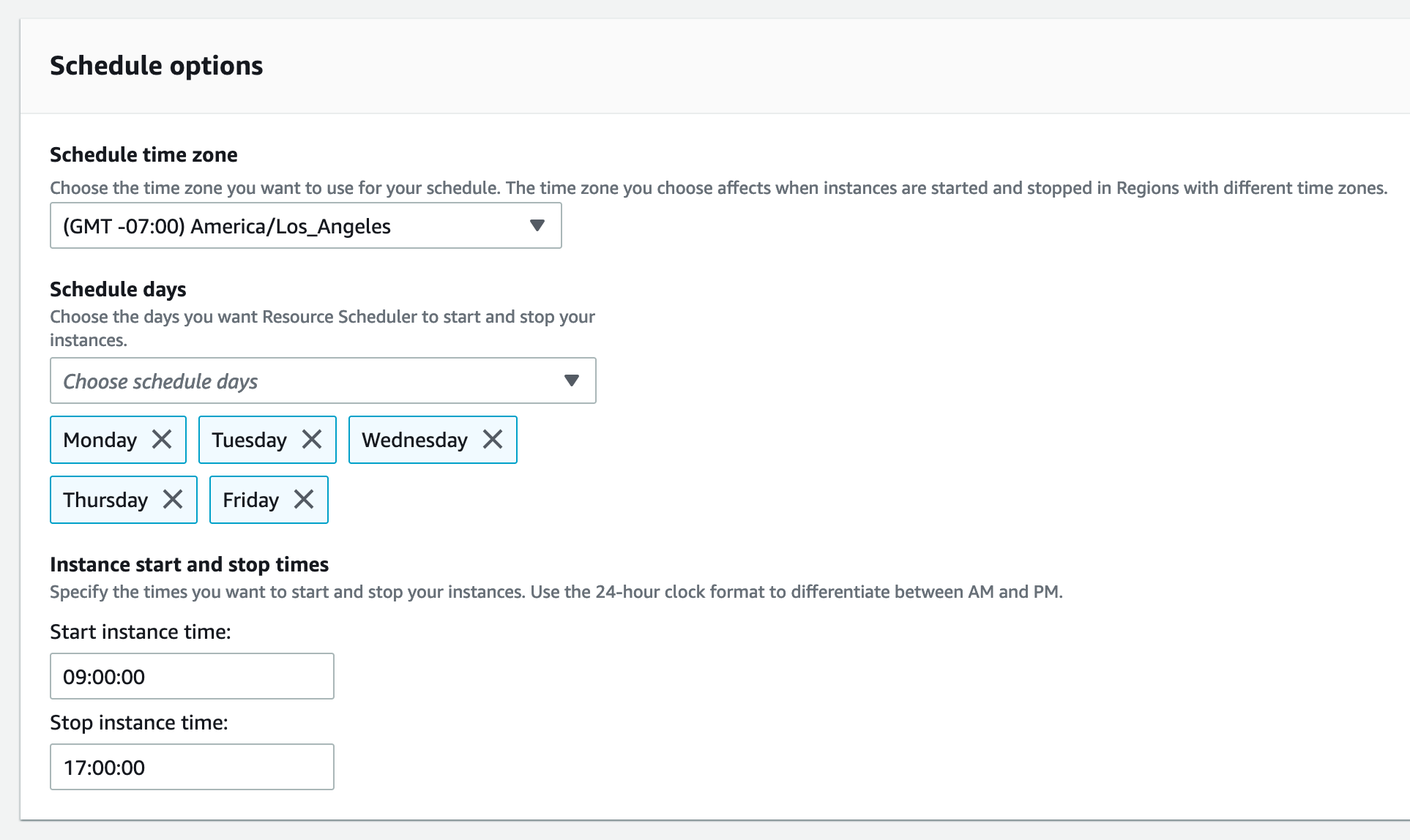This screenshot has height=840, width=1410.
Task: Select the Thursday tag label
Action: (x=105, y=500)
